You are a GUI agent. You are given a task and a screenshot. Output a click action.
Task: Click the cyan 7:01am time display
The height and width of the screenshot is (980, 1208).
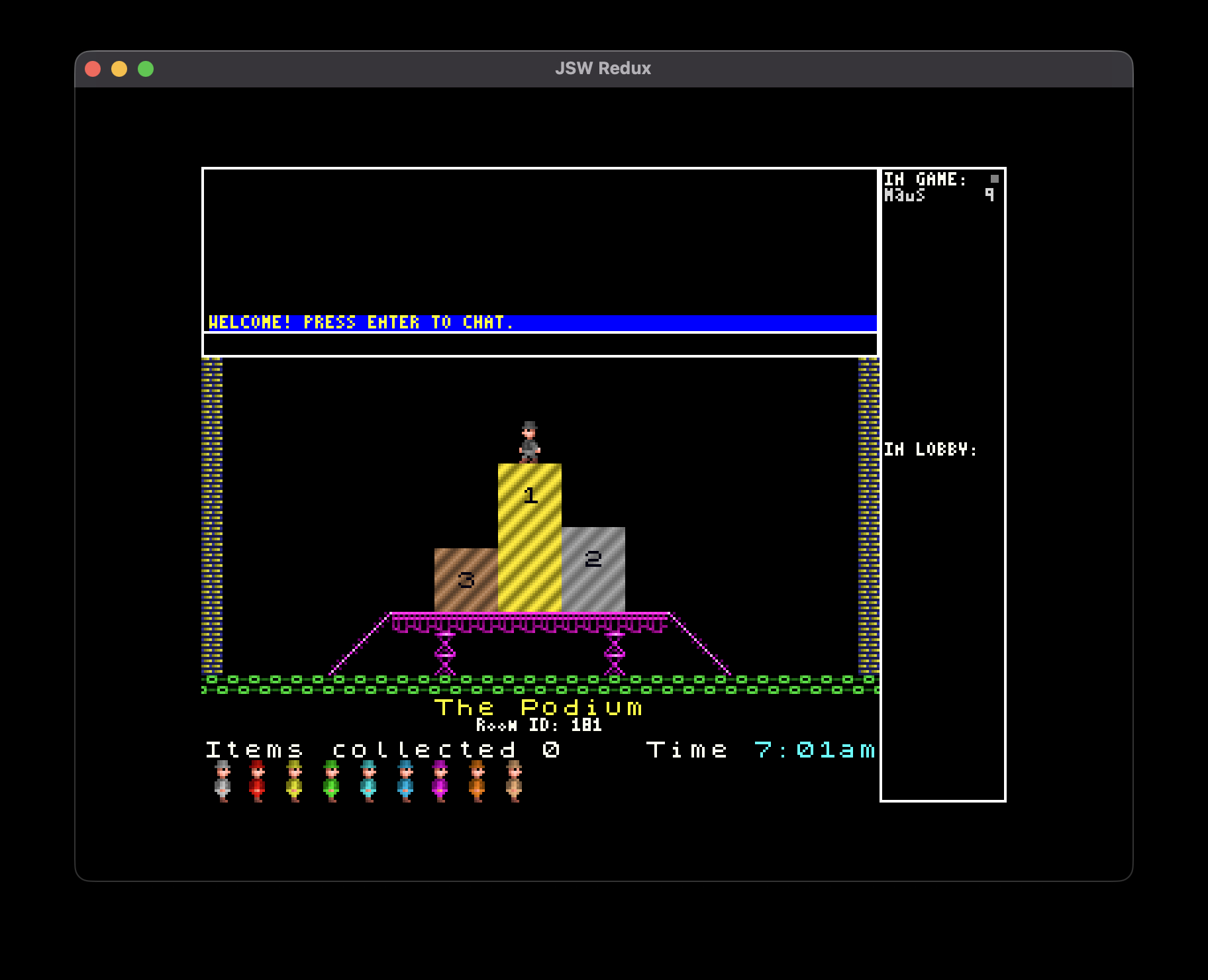[814, 750]
